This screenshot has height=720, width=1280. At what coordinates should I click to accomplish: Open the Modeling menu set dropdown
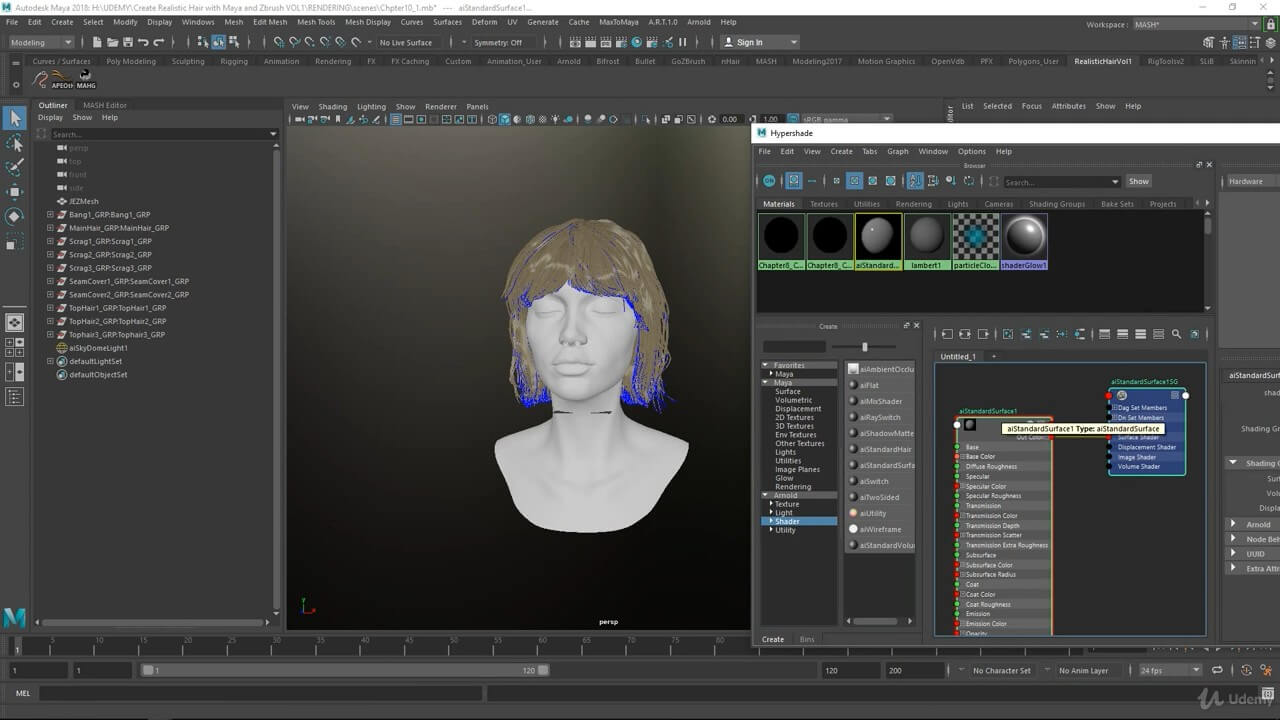coord(41,42)
